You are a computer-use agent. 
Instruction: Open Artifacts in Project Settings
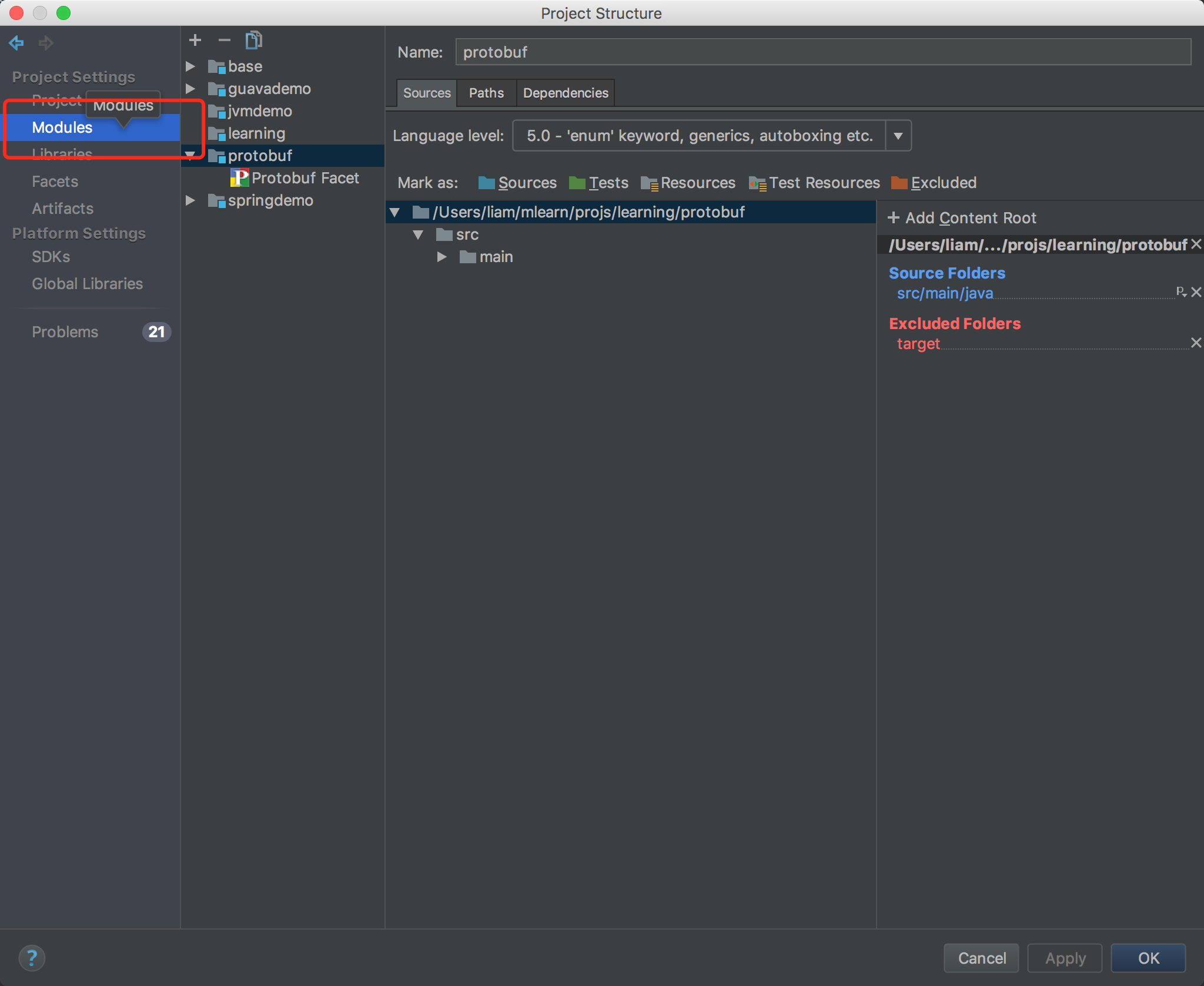pyautogui.click(x=62, y=209)
